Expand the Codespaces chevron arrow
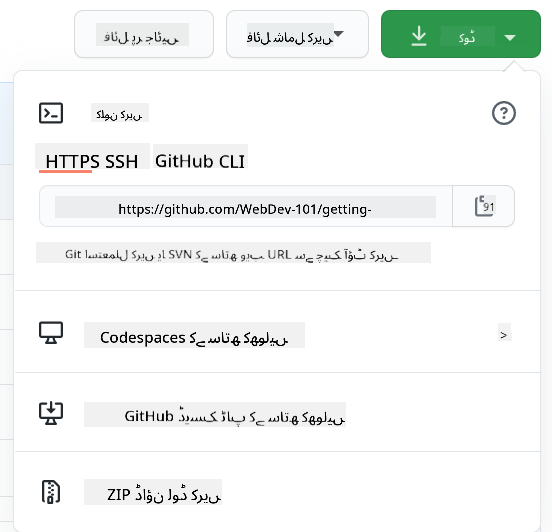 tap(503, 335)
